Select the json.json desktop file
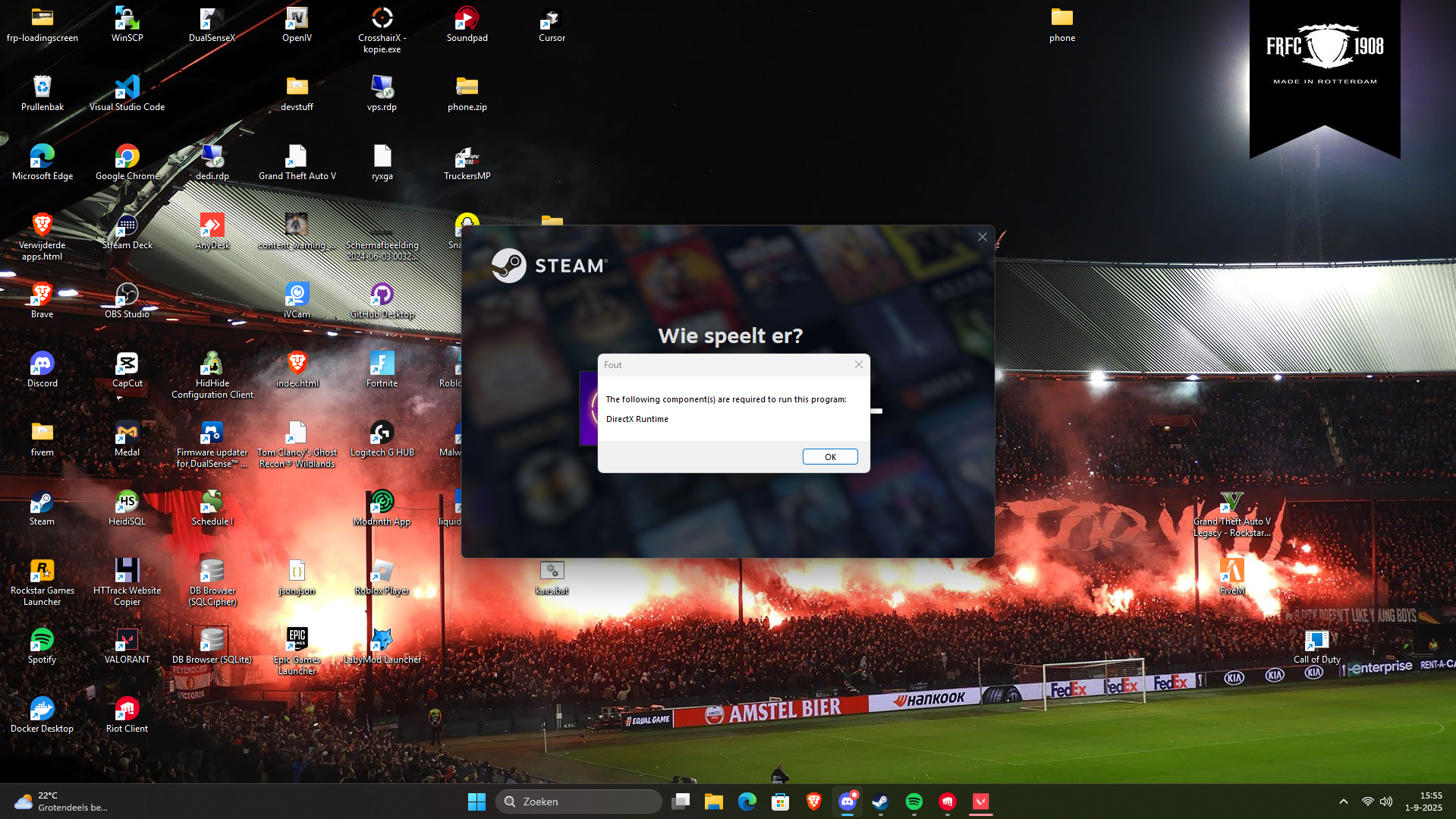1456x819 pixels. (297, 578)
